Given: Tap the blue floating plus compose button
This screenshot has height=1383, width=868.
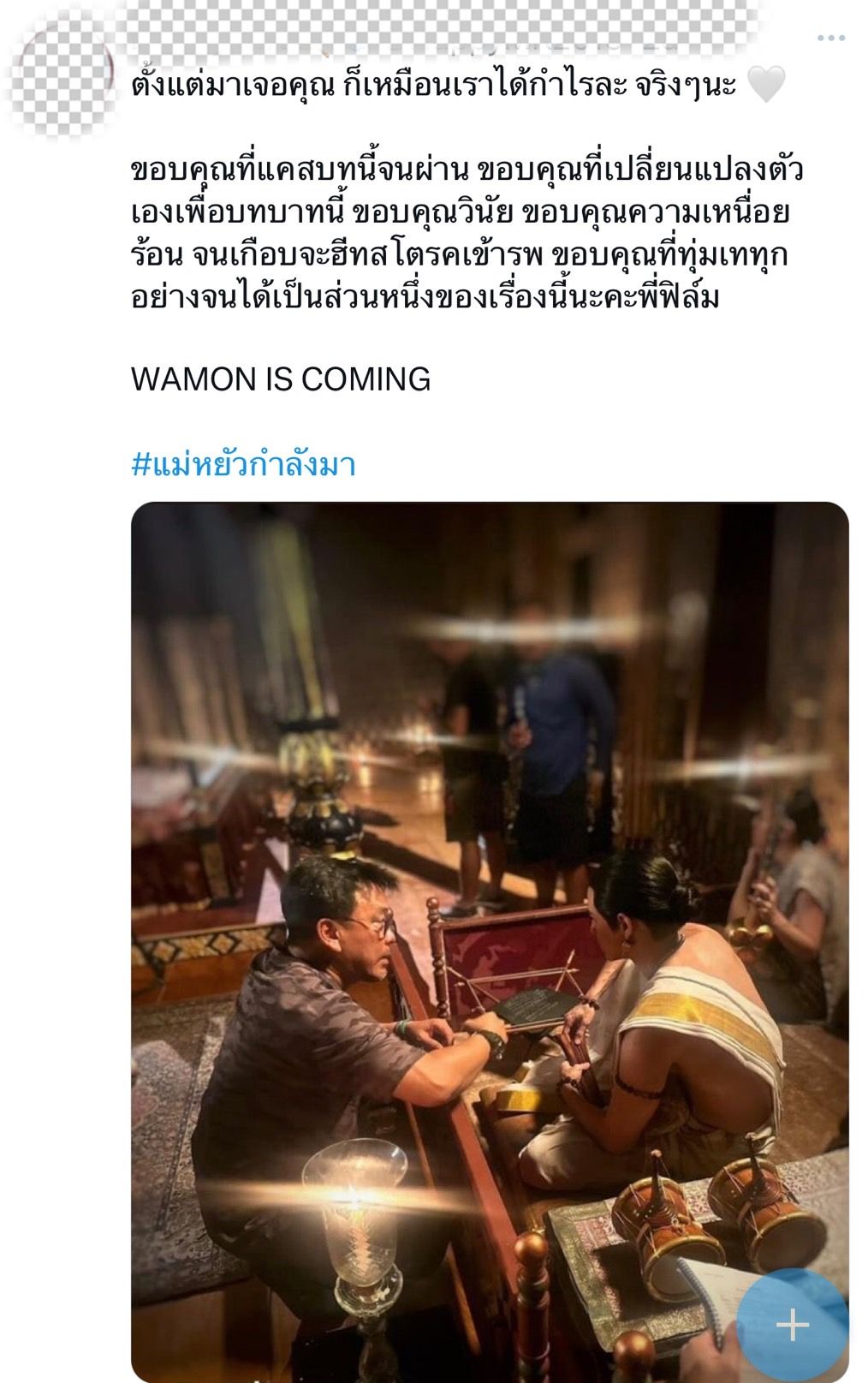Looking at the screenshot, I should (x=793, y=1325).
